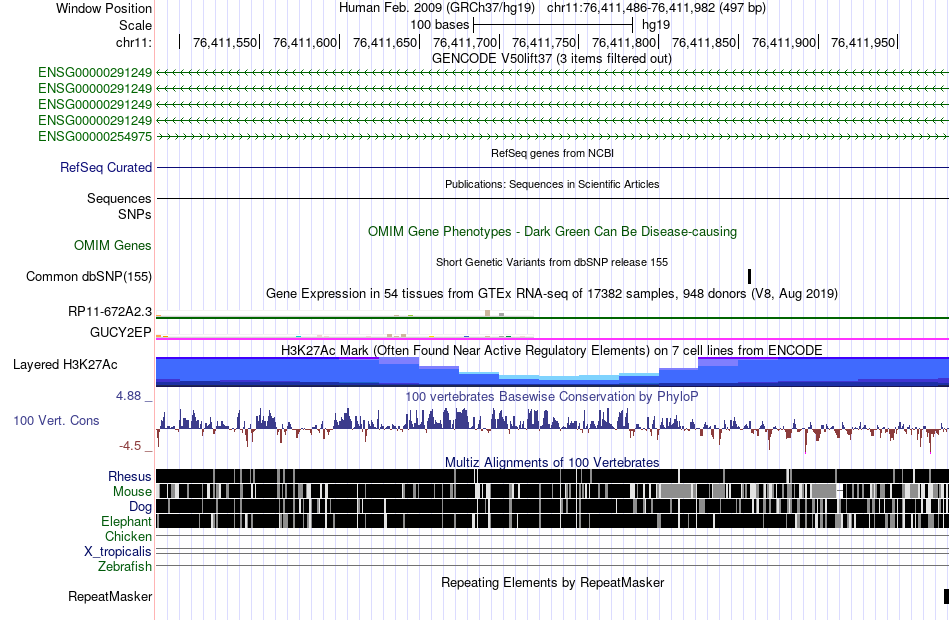Click Publications Sequences in Scientific Articles title

click(x=552, y=184)
